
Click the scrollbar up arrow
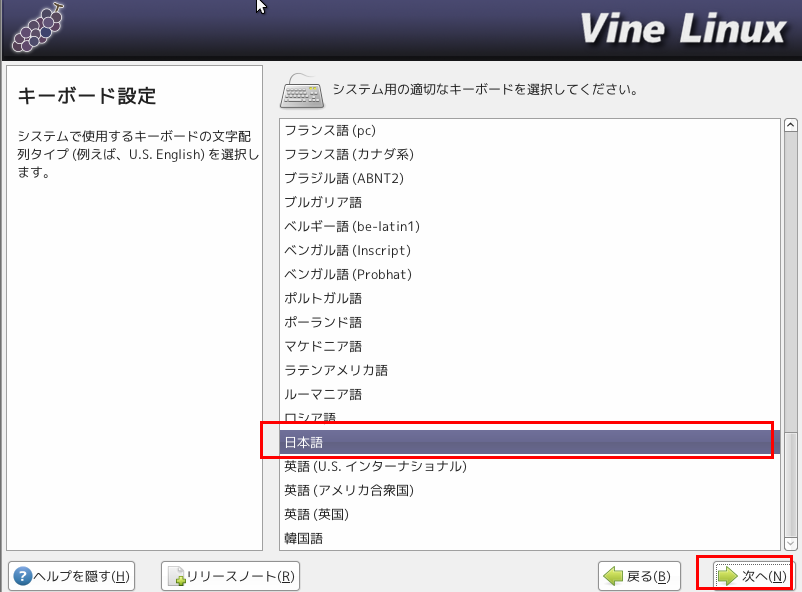click(791, 125)
